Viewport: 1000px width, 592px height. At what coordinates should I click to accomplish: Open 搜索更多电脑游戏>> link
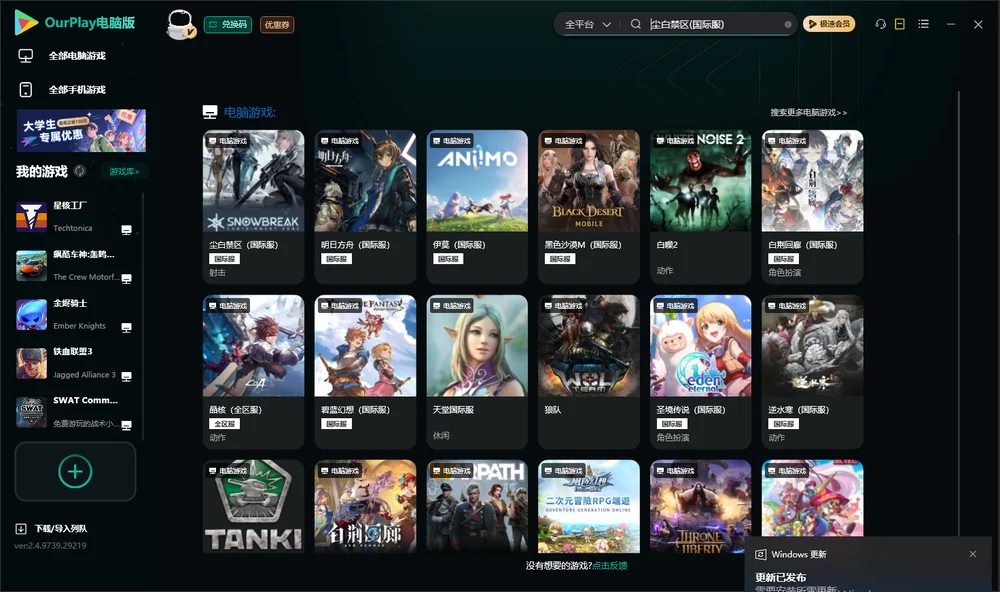pyautogui.click(x=808, y=112)
